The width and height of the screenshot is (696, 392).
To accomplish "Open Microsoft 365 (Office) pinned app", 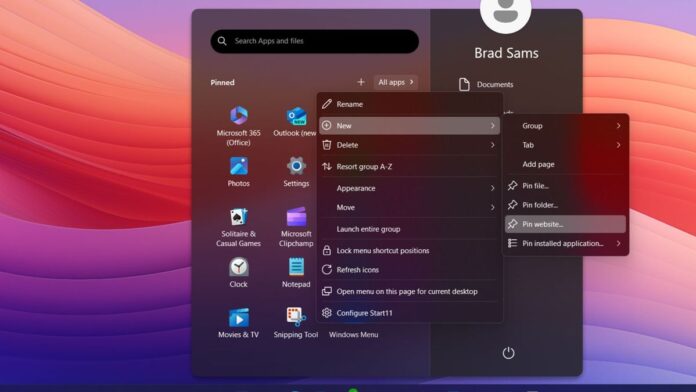I will pos(238,125).
